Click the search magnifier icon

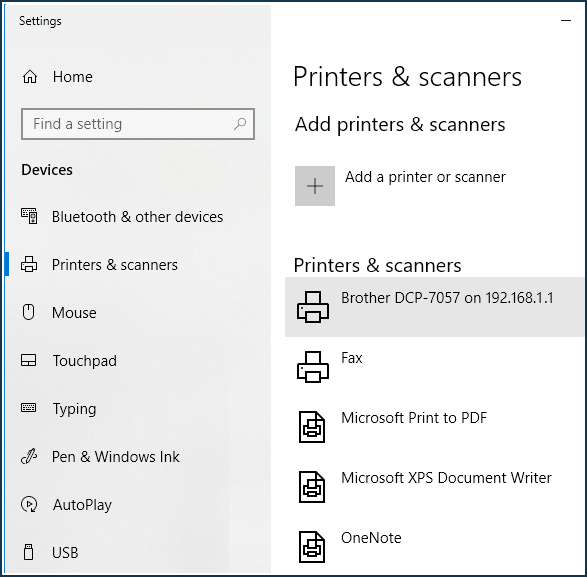coord(240,124)
